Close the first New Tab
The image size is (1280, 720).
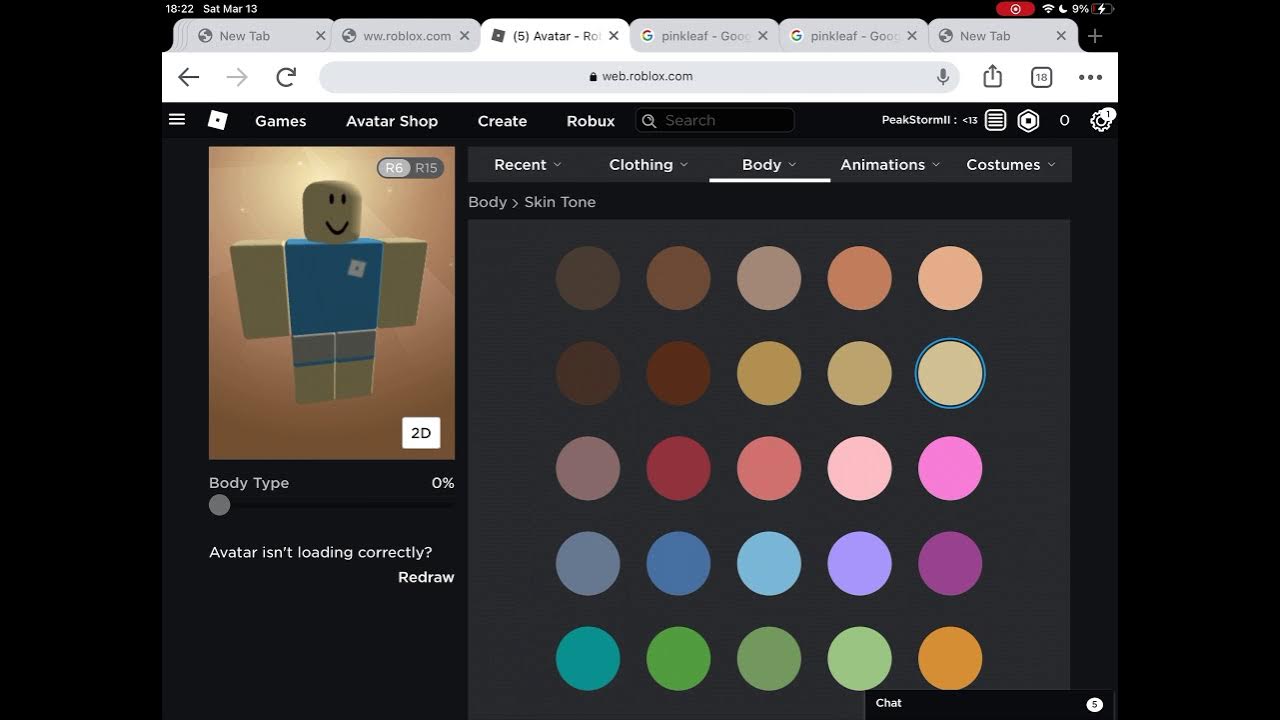tap(321, 36)
